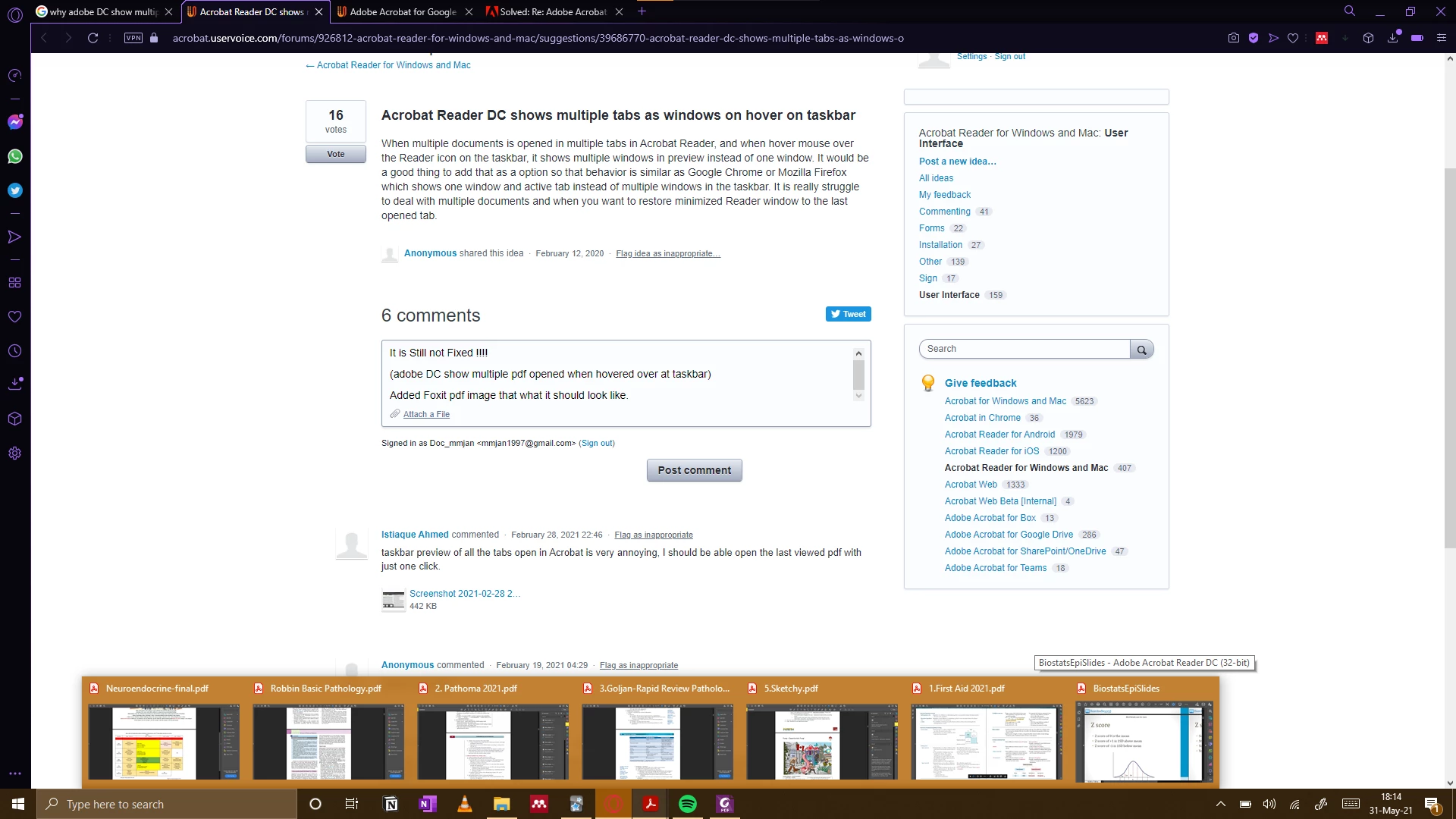Show hidden system tray icons

coord(1221,804)
